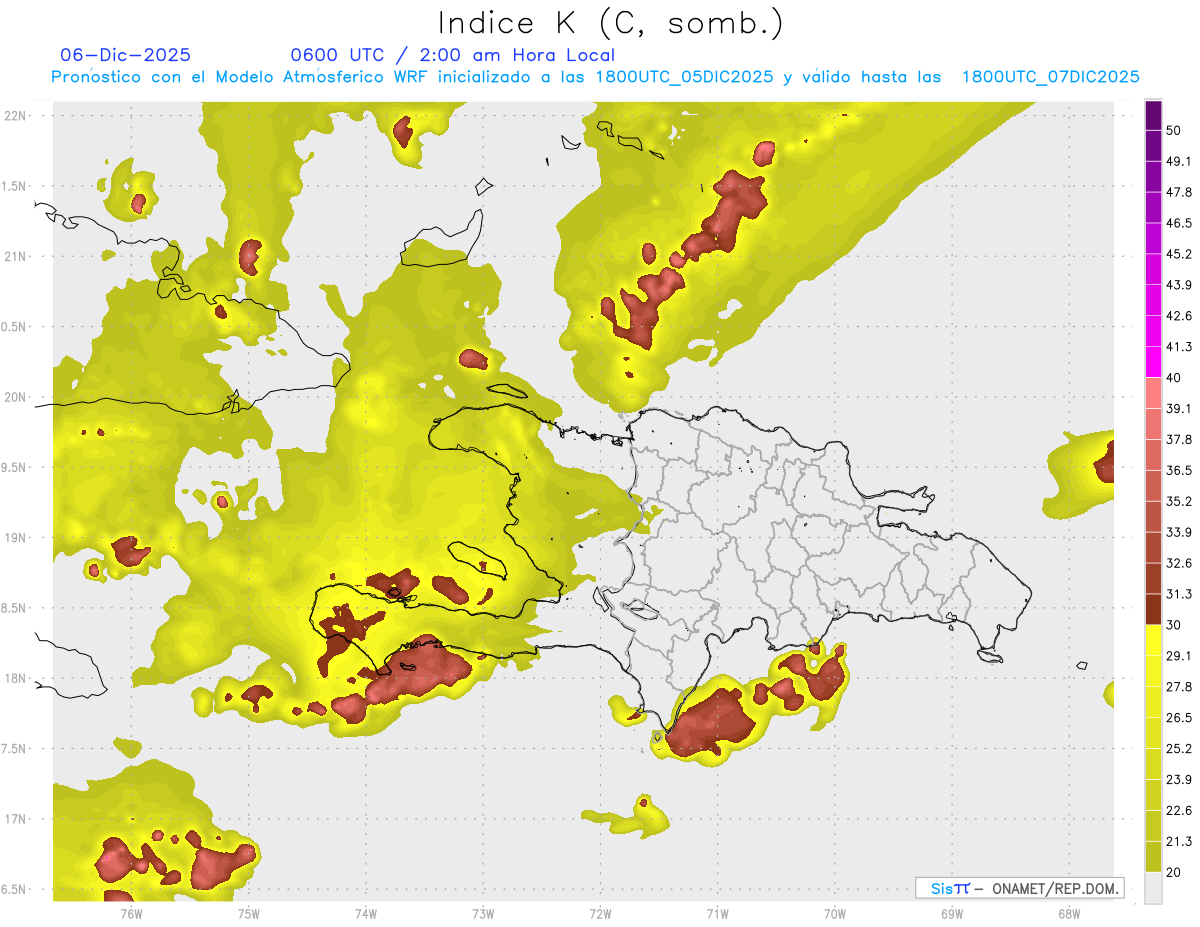Viewport: 1200px width, 927px height.
Task: Click the colorbar value "50"
Action: 1173,130
